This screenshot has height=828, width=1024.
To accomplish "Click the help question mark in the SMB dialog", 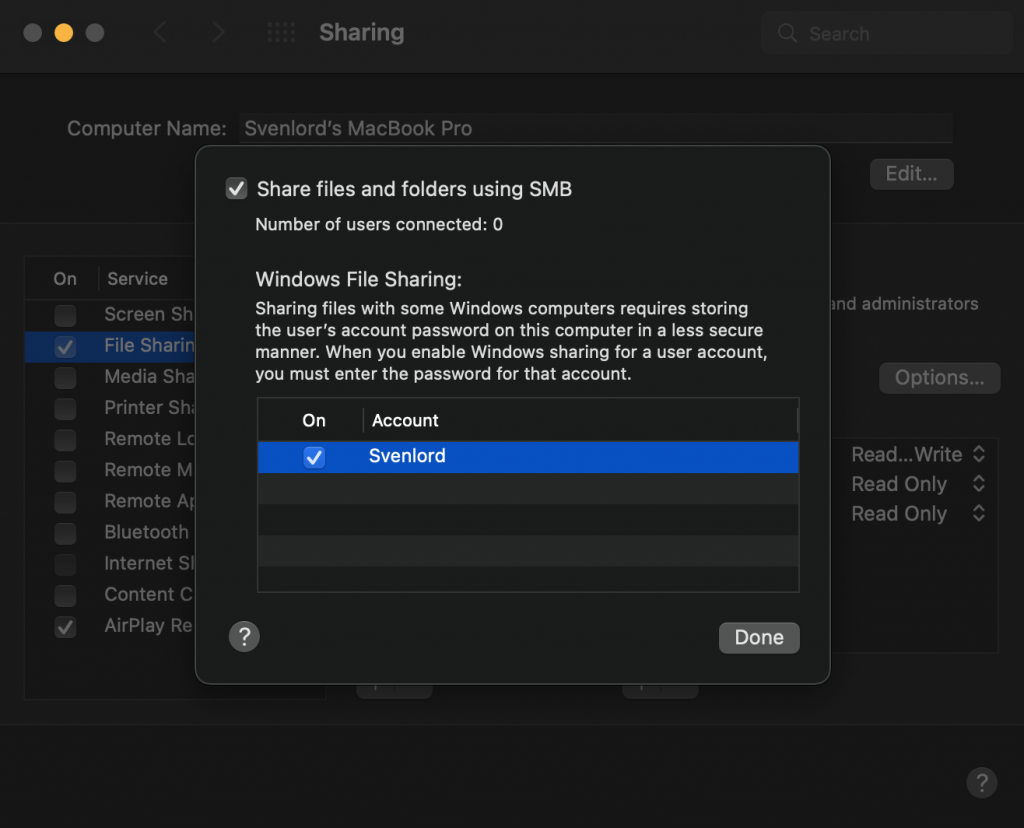I will pos(244,636).
